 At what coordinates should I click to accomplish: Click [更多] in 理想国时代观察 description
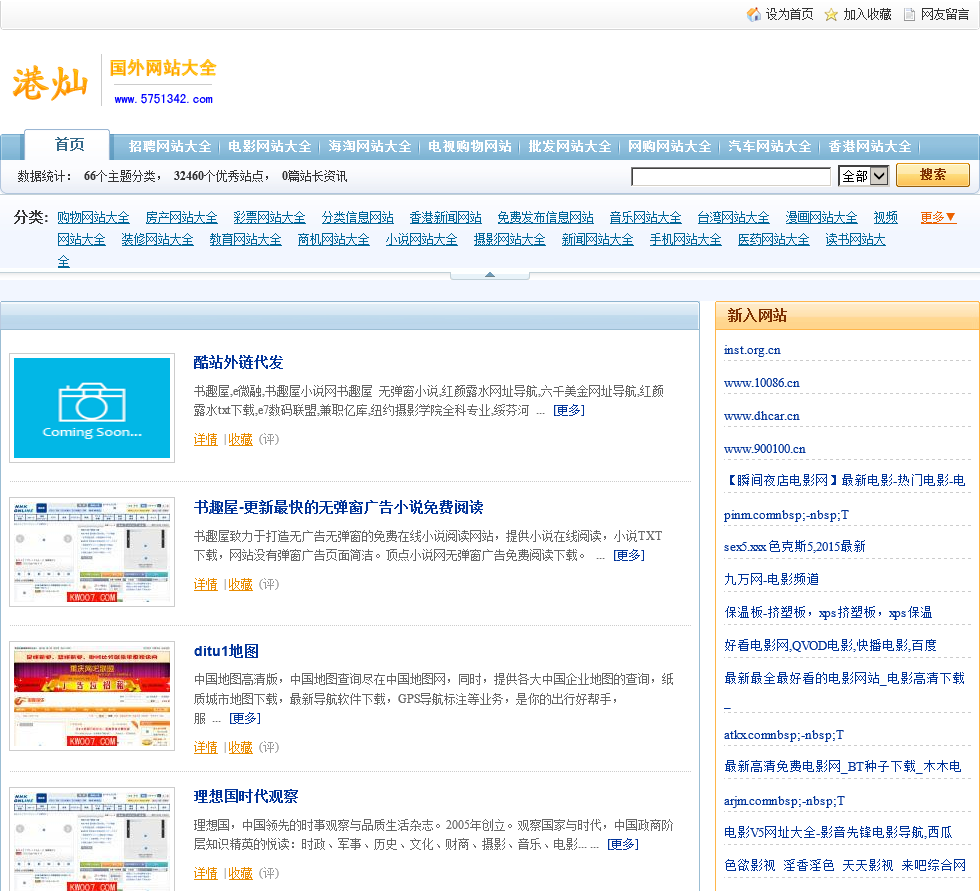coord(623,845)
